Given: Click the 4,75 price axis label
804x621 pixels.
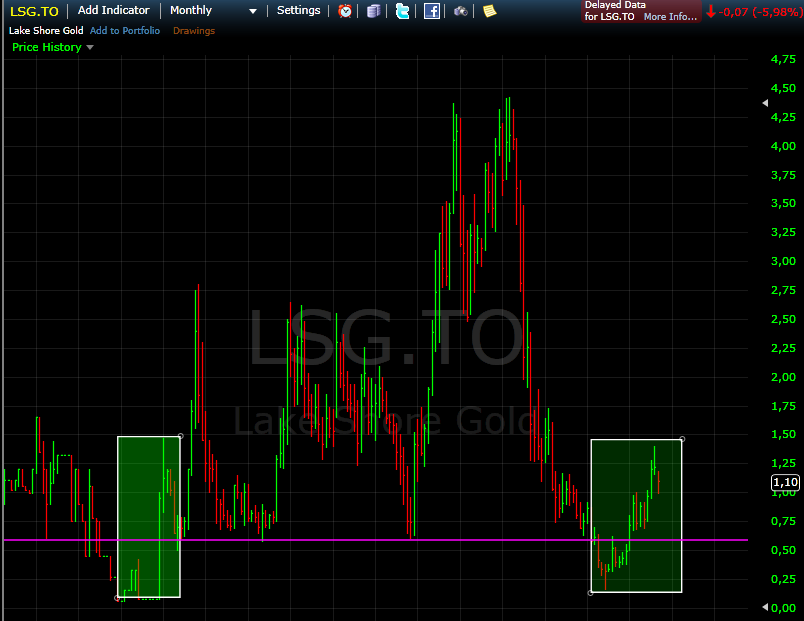Looking at the screenshot, I should pos(783,59).
